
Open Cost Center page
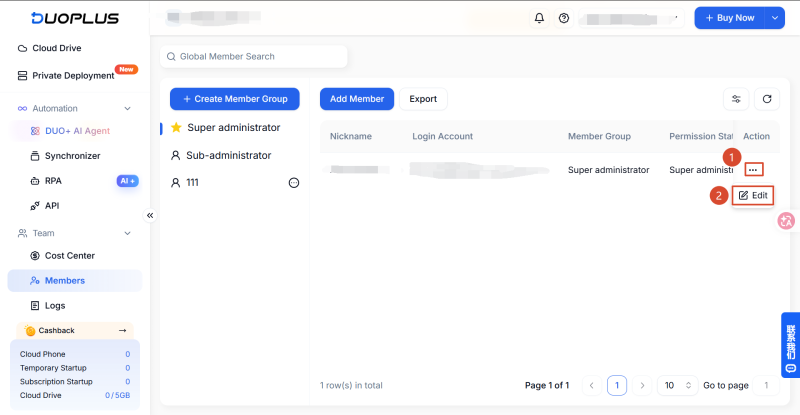click(63, 256)
